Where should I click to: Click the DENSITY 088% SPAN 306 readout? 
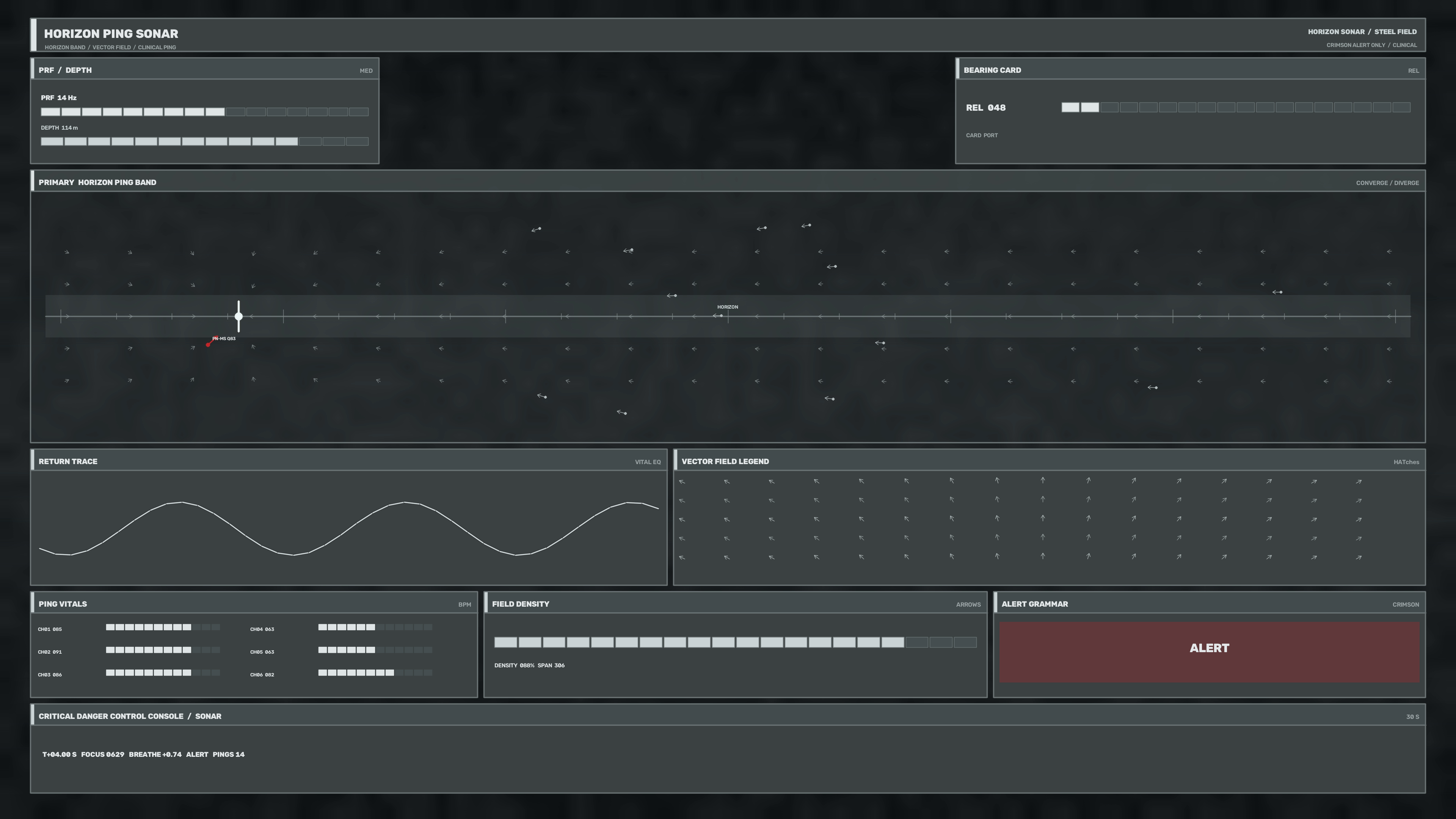click(529, 665)
